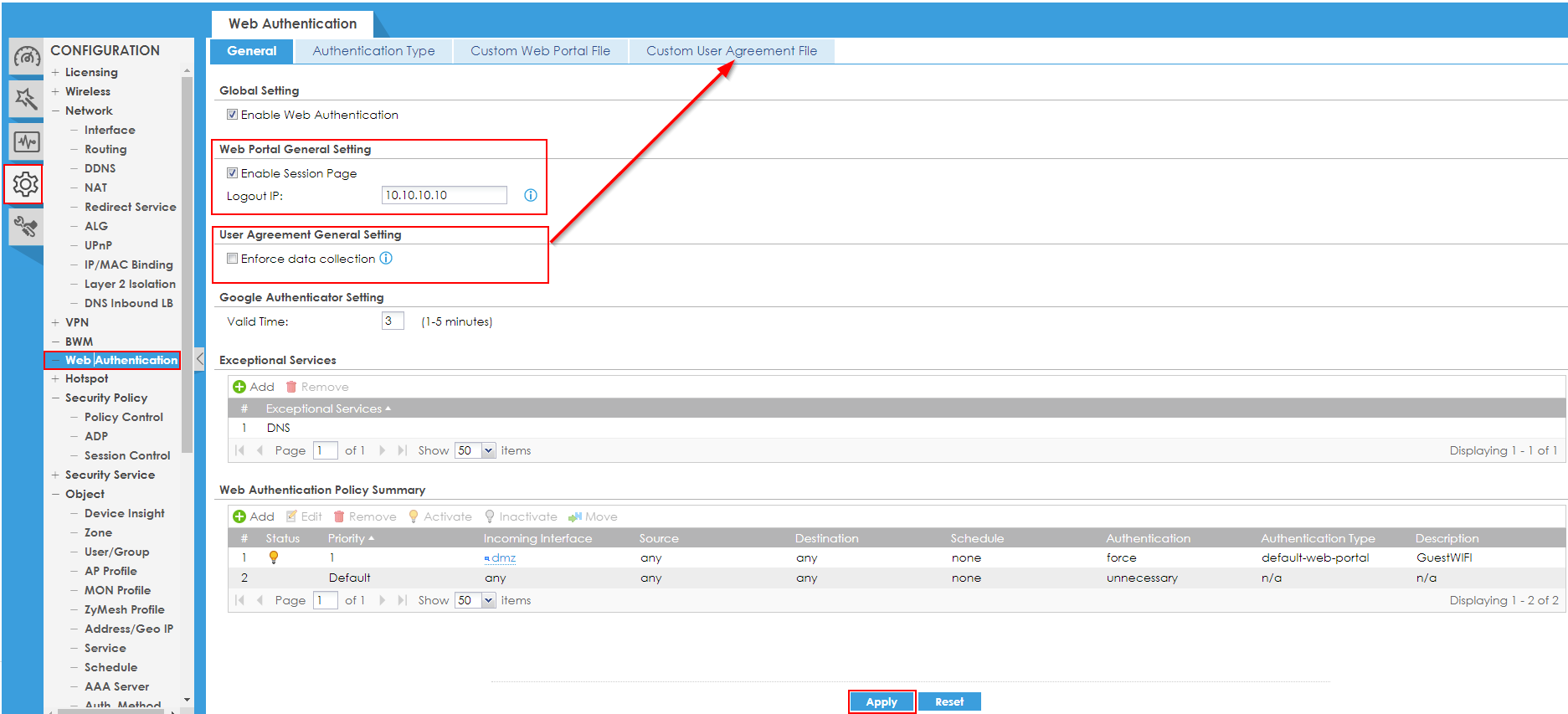
Task: Open the Maintenance tools icon
Action: 26,226
